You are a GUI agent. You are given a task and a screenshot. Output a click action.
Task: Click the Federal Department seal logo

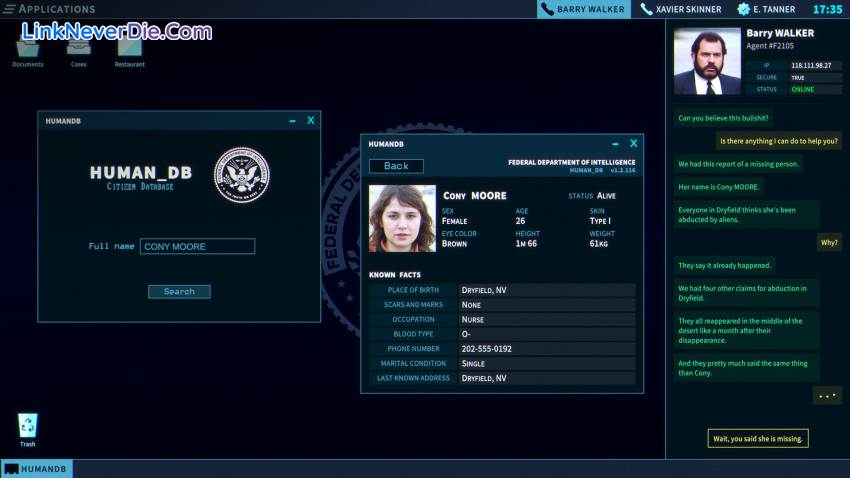tap(242, 176)
